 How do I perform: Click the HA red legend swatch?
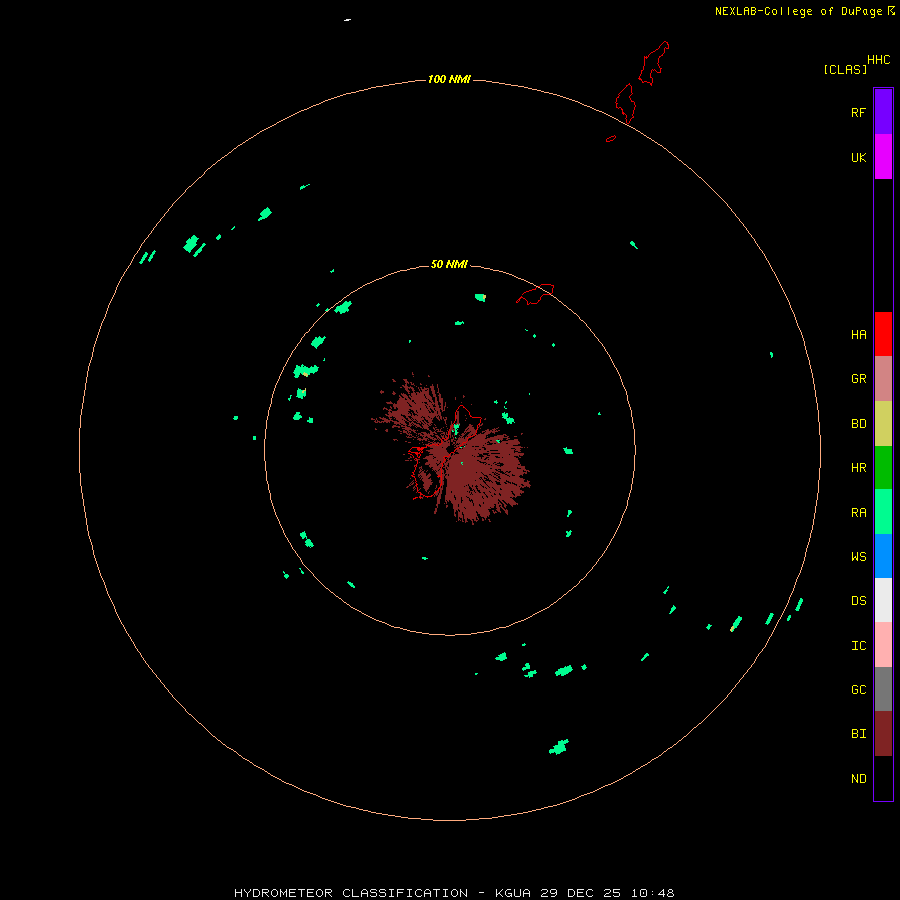click(x=883, y=334)
